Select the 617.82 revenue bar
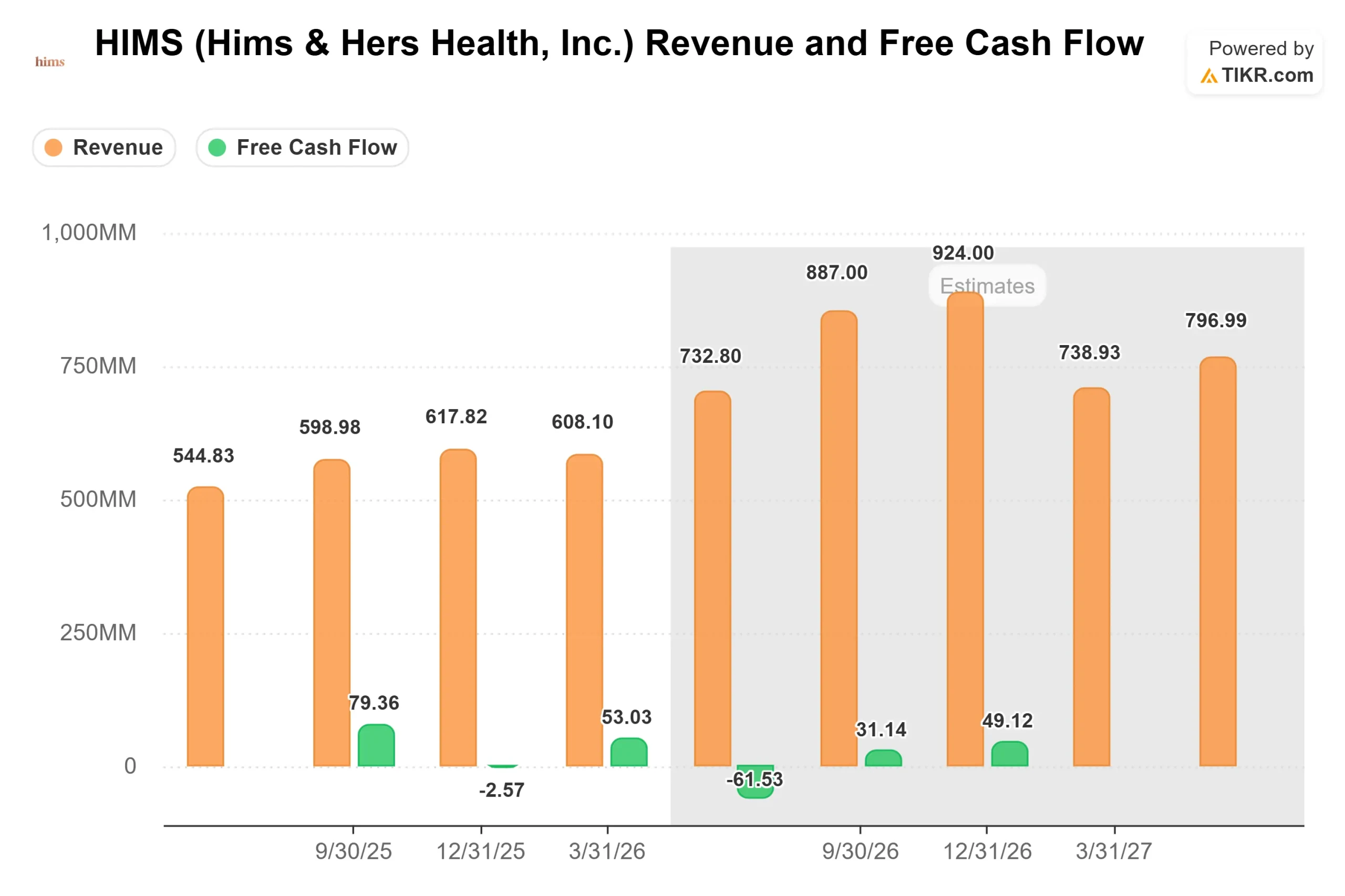 [x=459, y=608]
